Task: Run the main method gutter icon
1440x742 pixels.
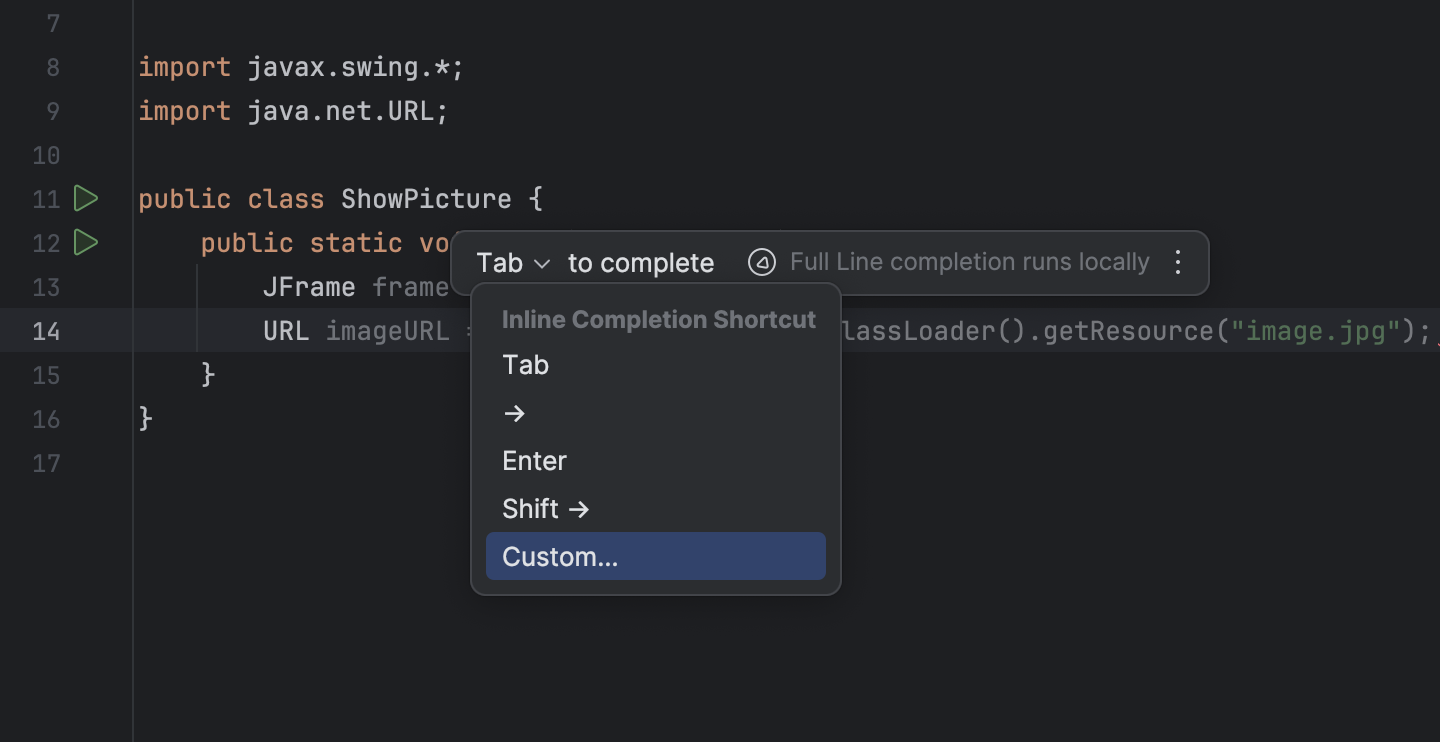Action: pos(86,242)
